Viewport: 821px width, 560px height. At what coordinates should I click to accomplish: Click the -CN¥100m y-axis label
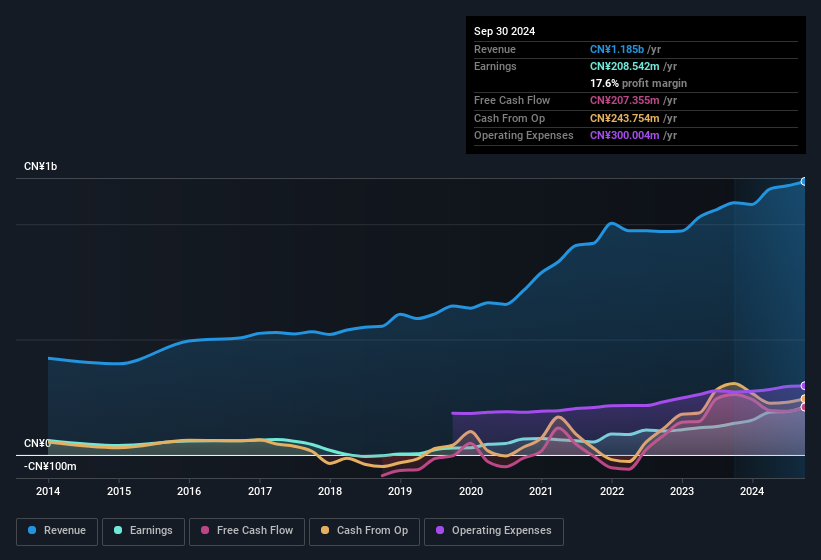coord(50,466)
